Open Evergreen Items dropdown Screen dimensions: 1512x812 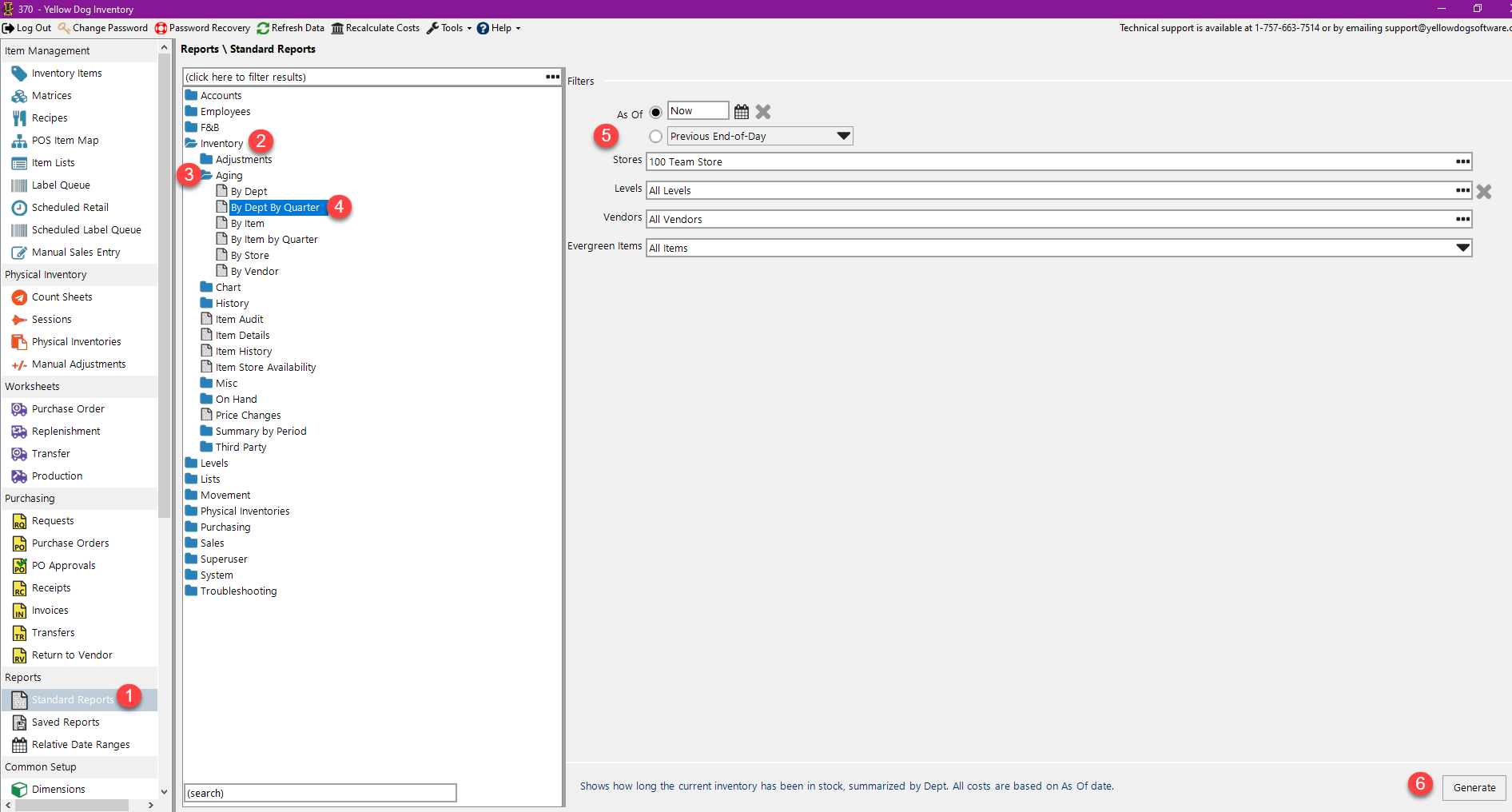(1462, 248)
